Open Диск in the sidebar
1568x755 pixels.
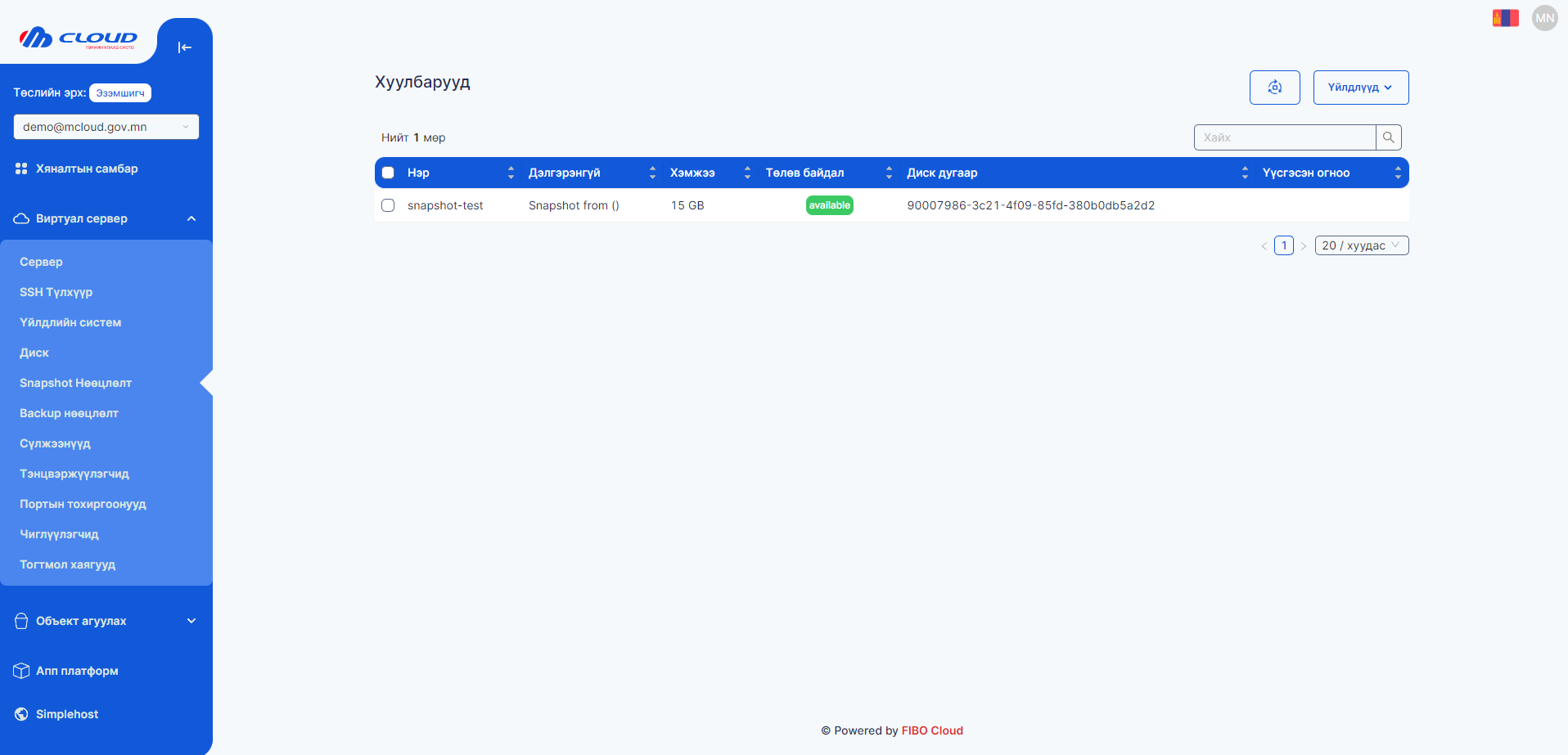(34, 353)
